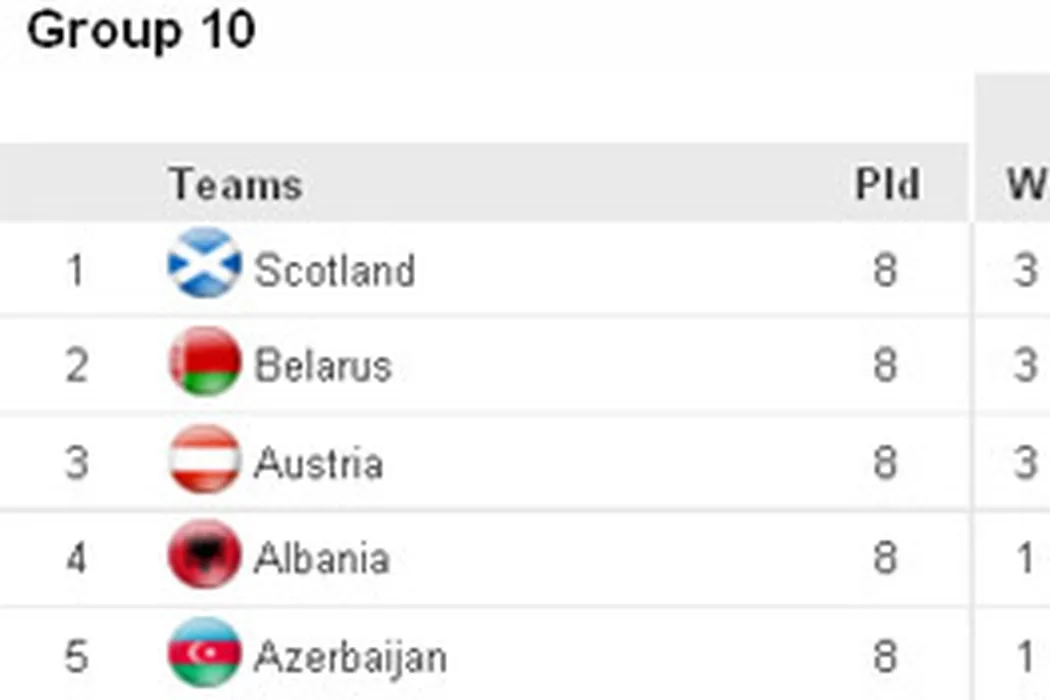The image size is (1050, 700).
Task: Click Scotland's games played value
Action: [885, 270]
